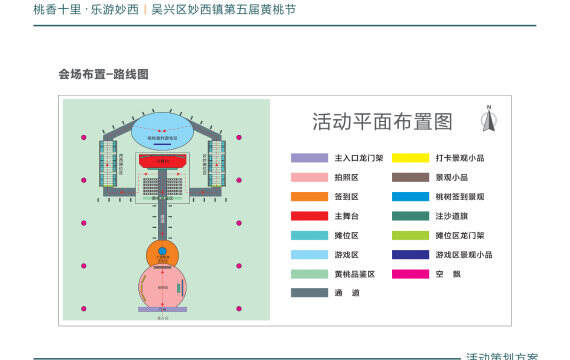This screenshot has height=360, width=570.
Task: Click the 桃树签到景观 legend label
Action: [x=460, y=197]
